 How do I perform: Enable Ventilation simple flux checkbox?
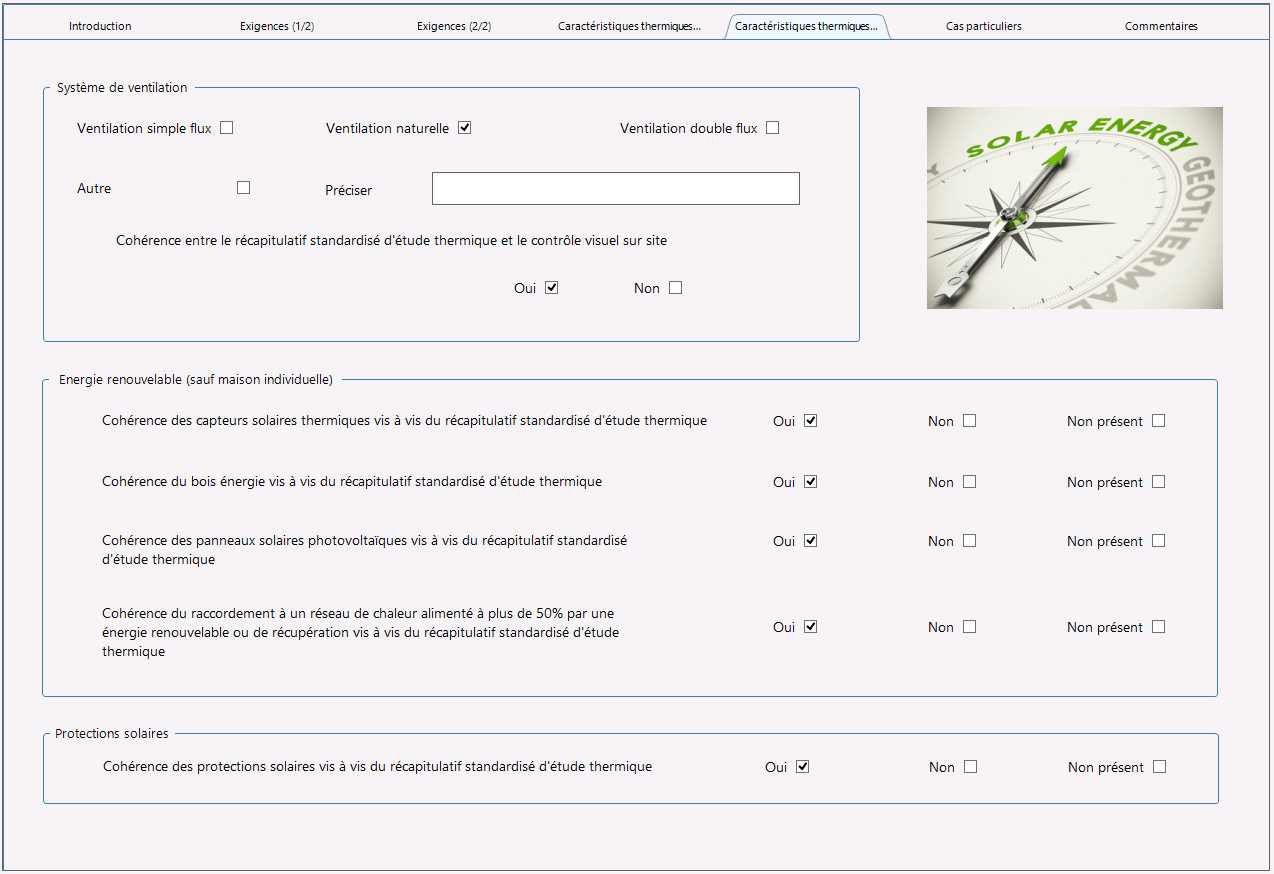point(227,128)
